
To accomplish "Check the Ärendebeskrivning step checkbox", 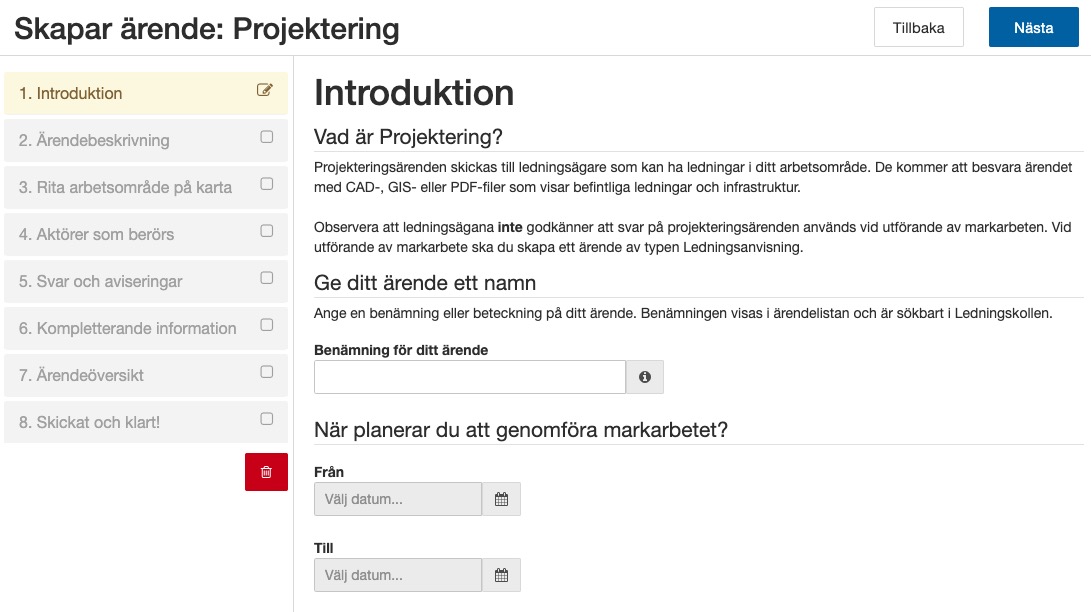I will (x=265, y=139).
